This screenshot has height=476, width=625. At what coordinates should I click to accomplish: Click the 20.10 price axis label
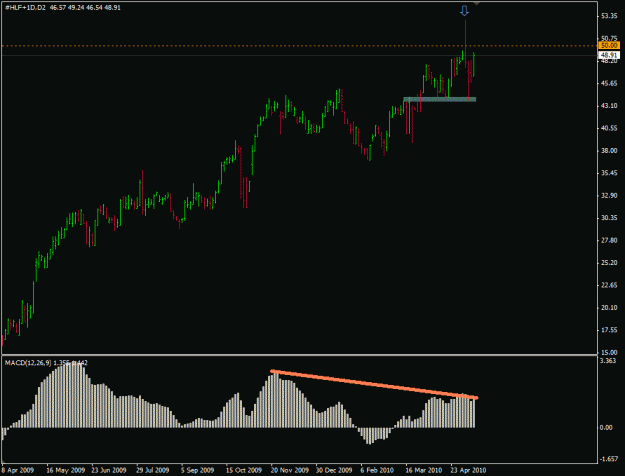pos(609,308)
